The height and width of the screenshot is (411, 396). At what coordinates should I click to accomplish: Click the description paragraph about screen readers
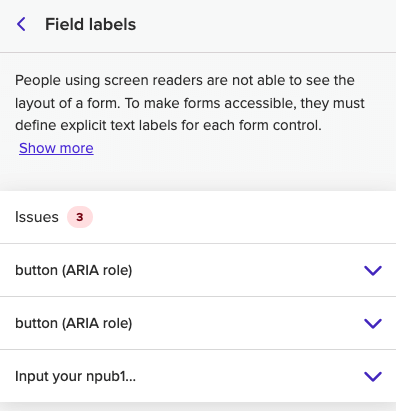tap(190, 114)
